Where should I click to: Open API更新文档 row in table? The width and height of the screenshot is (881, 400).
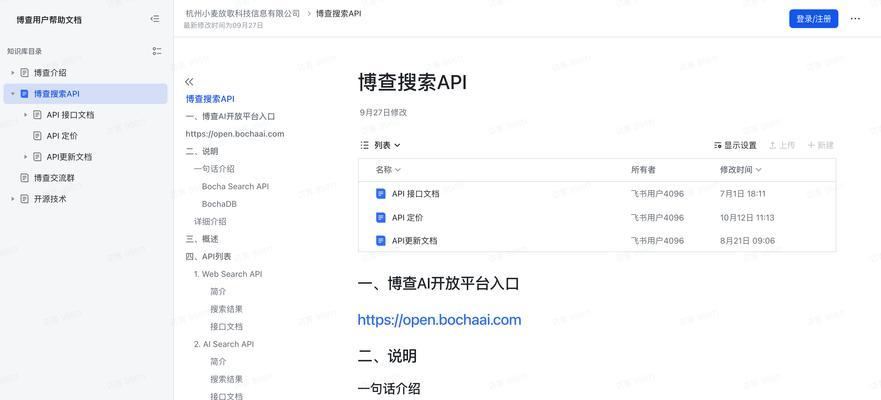tap(597, 241)
